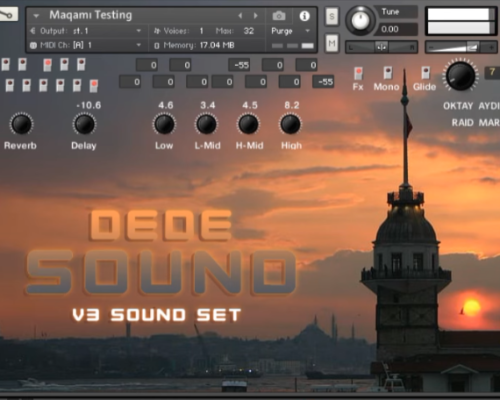Screen dimensions: 500x400
Task: Toggle fourth switch in upper switch row
Action: [x=64, y=64]
